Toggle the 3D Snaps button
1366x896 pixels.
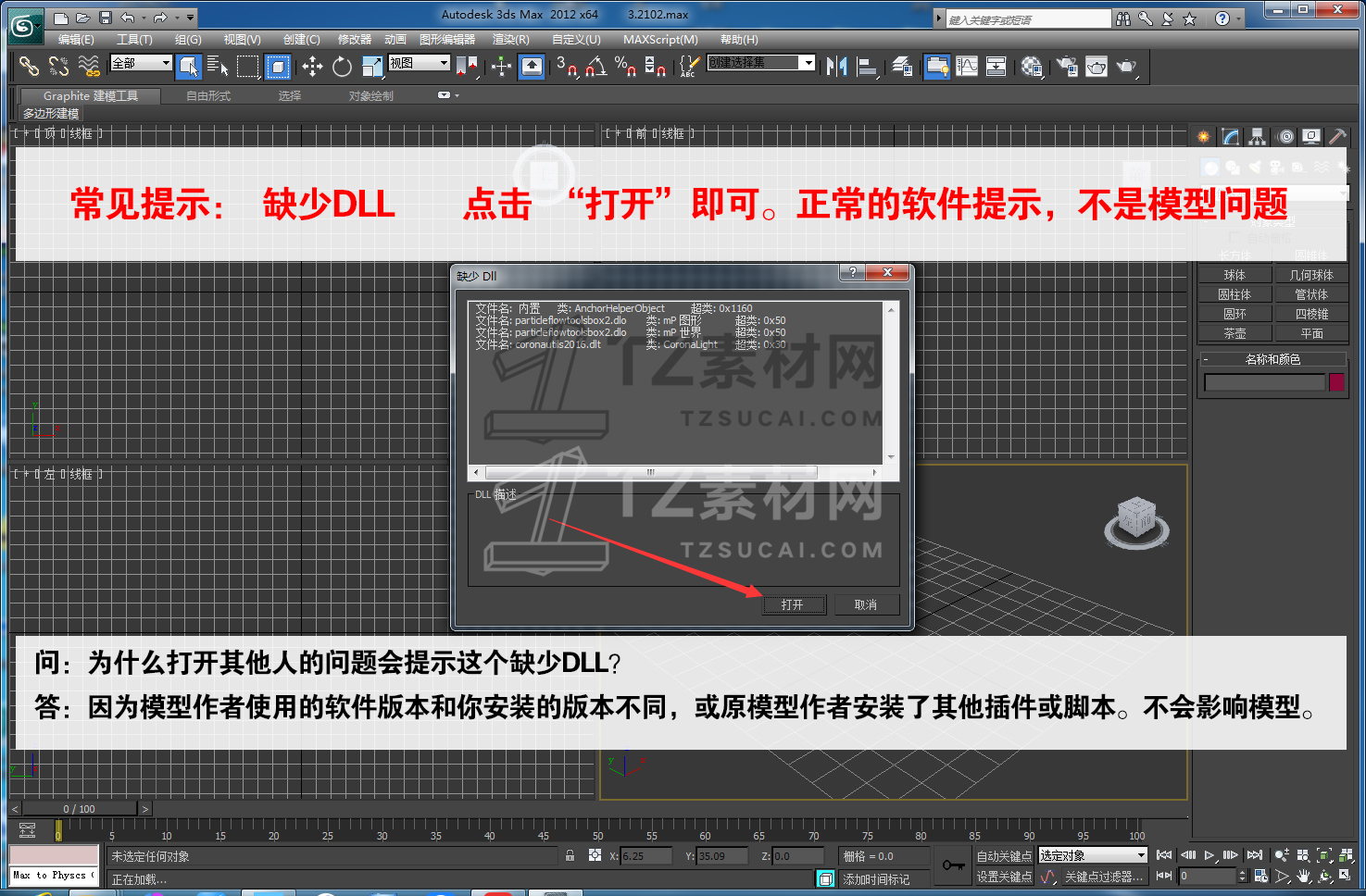pos(567,66)
